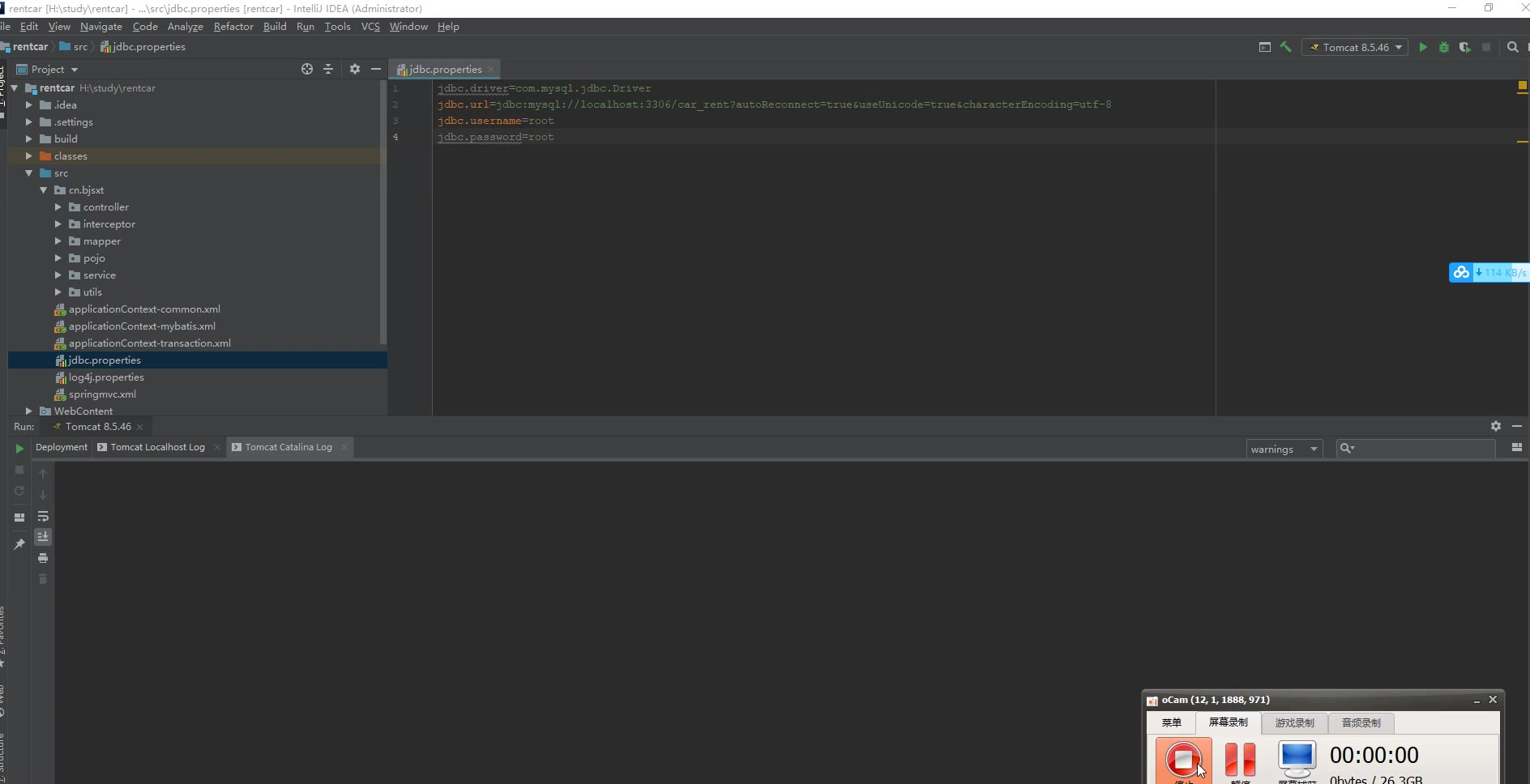Open Project panel settings gear

tap(355, 69)
